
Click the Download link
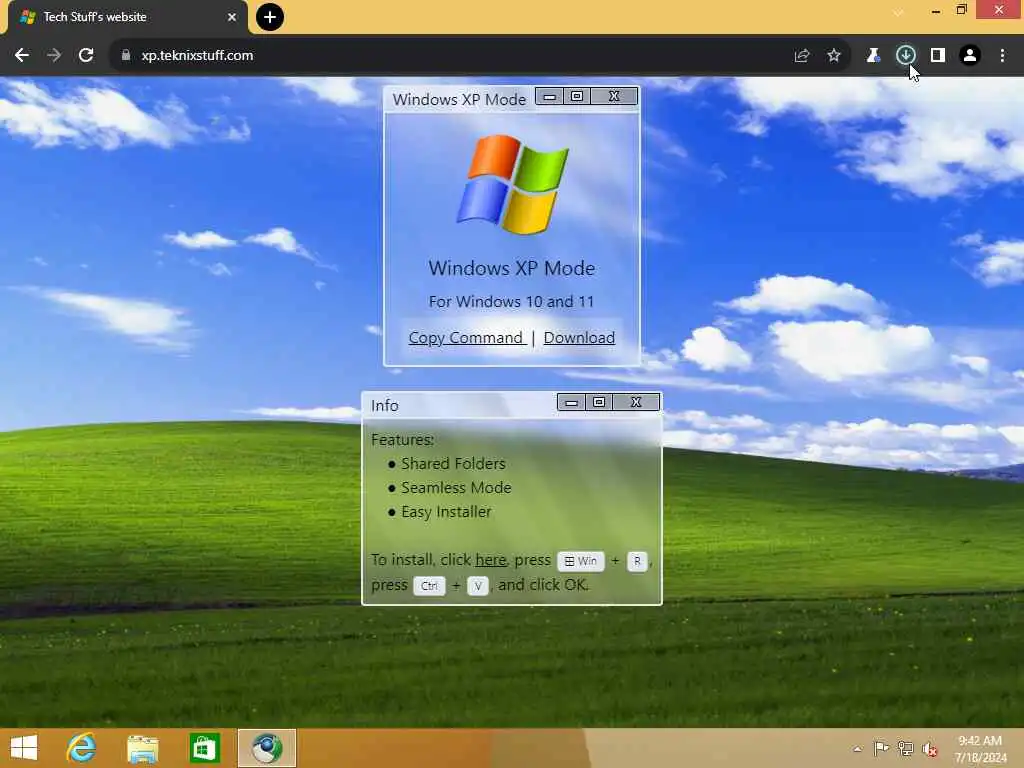pyautogui.click(x=579, y=338)
